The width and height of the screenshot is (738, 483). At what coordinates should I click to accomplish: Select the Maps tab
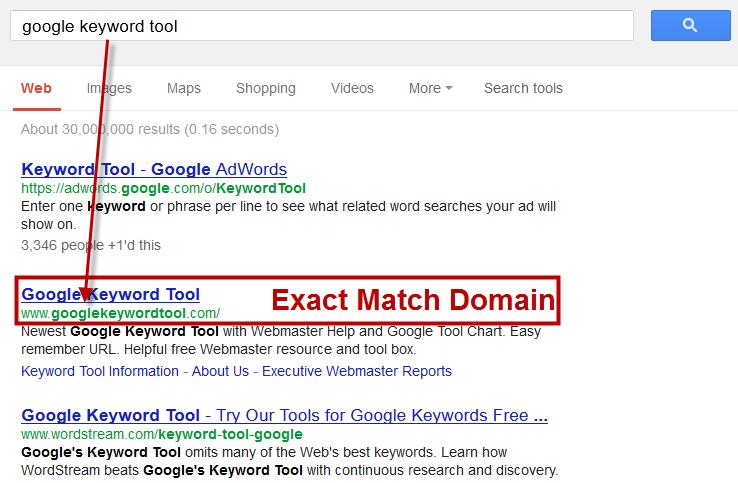[183, 88]
